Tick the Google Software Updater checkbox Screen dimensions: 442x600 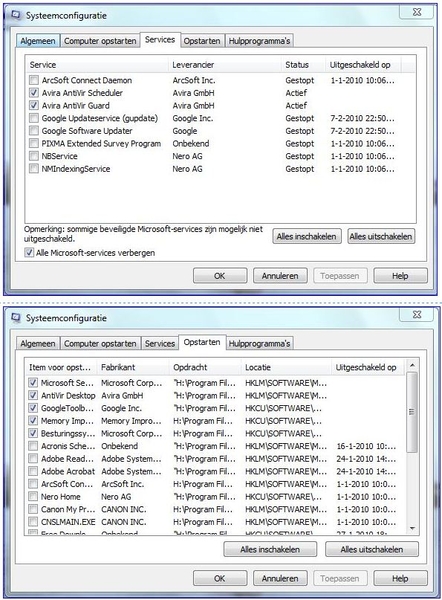click(x=34, y=130)
